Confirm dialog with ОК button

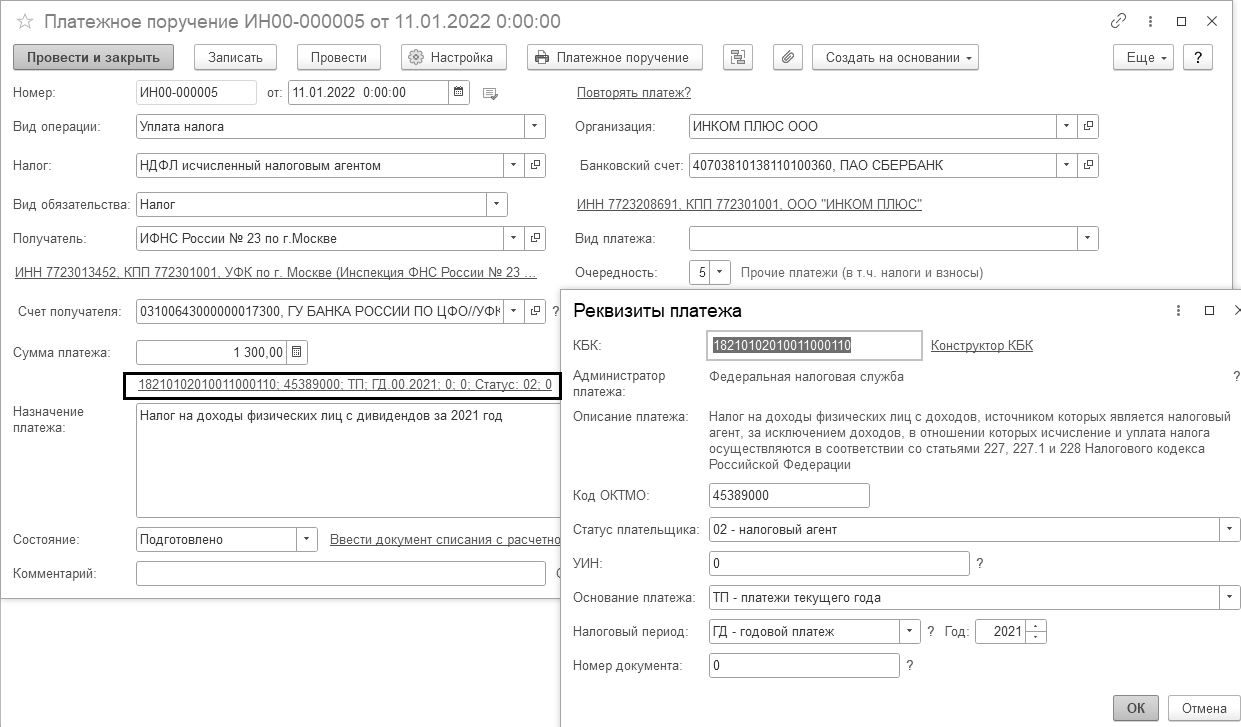pos(1136,708)
